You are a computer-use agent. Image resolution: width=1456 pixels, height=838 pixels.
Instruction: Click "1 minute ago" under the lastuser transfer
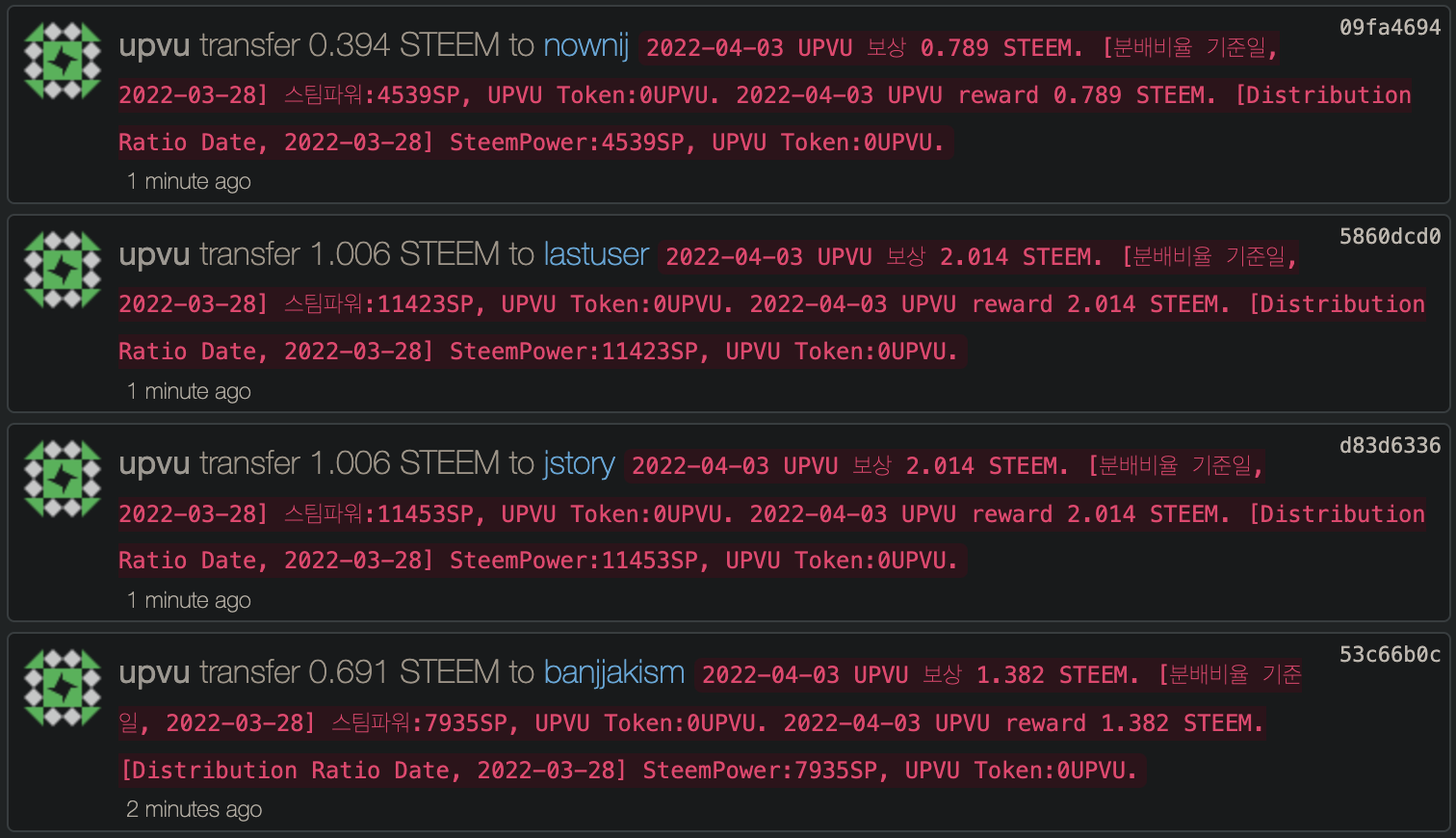189,391
